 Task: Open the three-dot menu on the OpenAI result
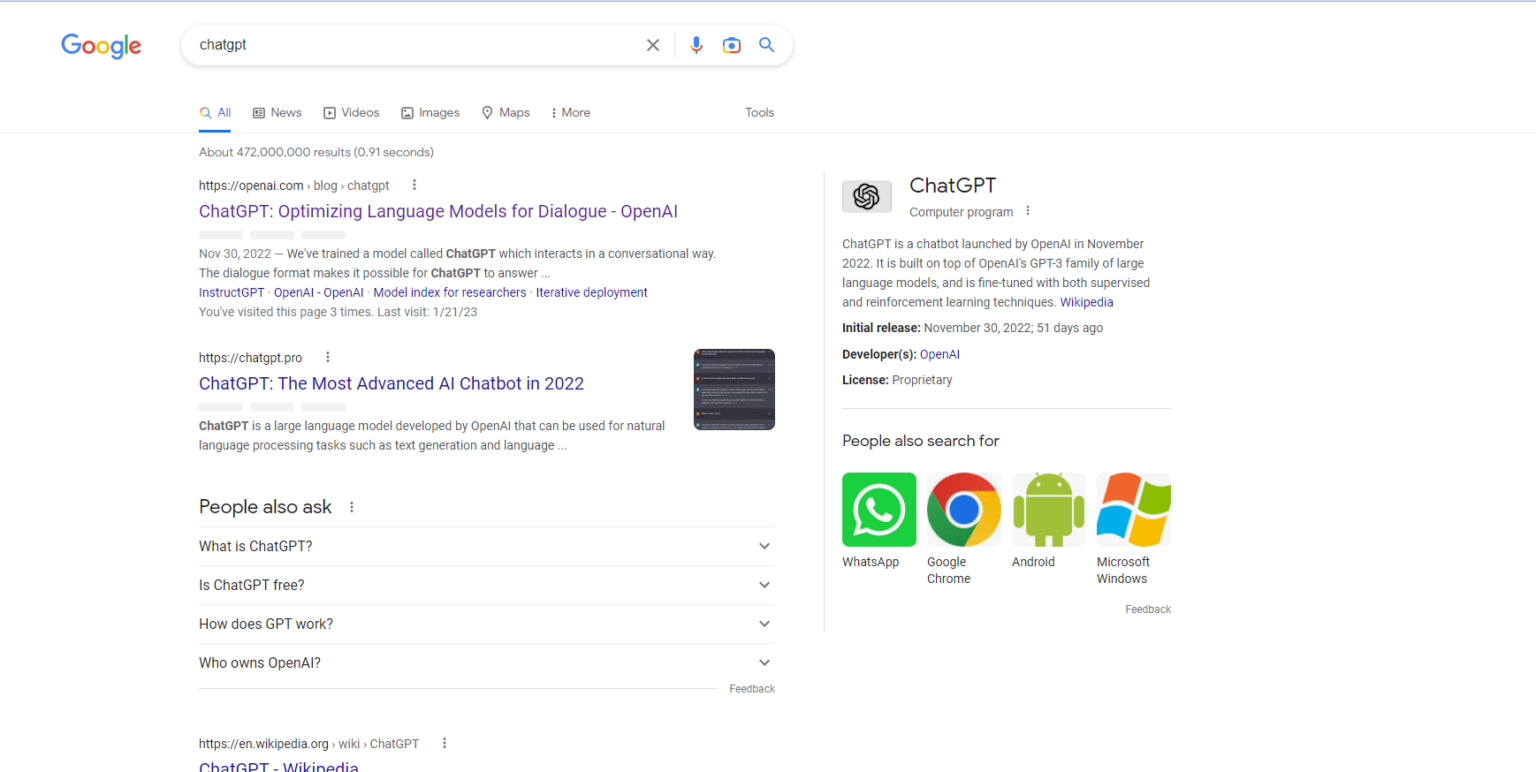point(414,185)
